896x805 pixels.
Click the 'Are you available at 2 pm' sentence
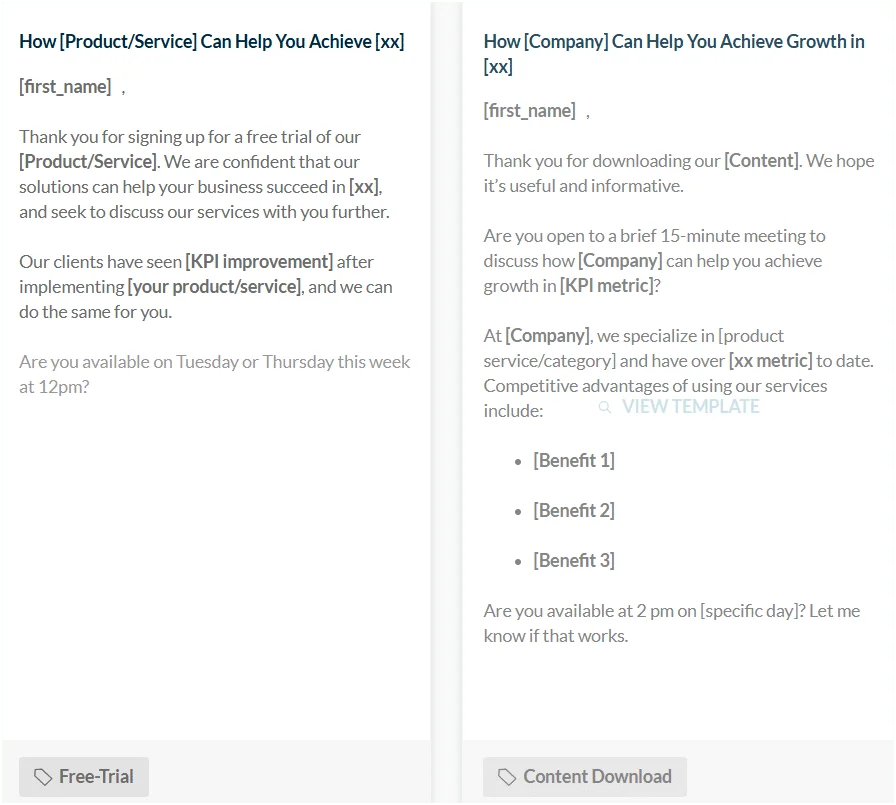671,623
